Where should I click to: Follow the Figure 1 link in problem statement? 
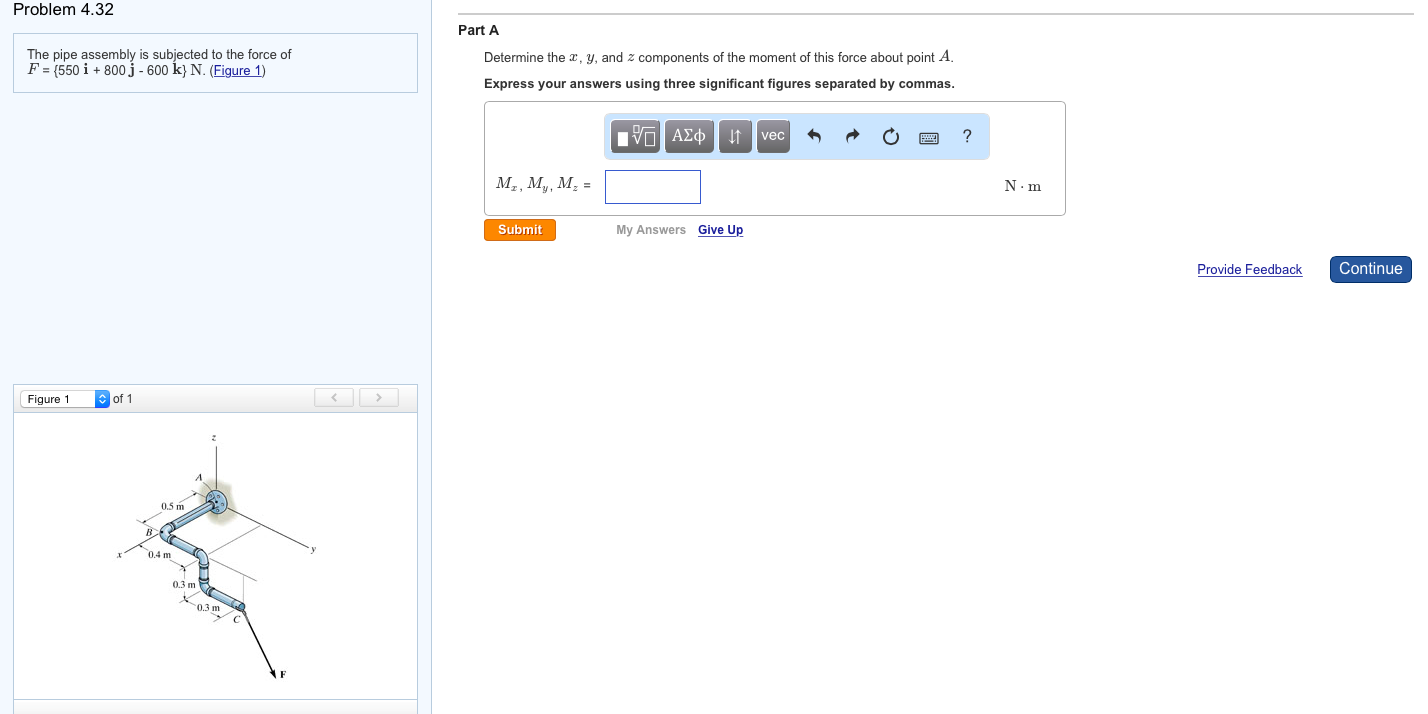237,71
